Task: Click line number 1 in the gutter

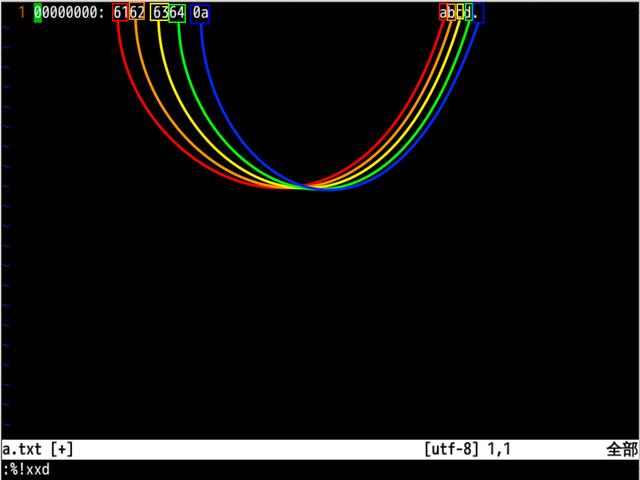Action: pyautogui.click(x=22, y=13)
